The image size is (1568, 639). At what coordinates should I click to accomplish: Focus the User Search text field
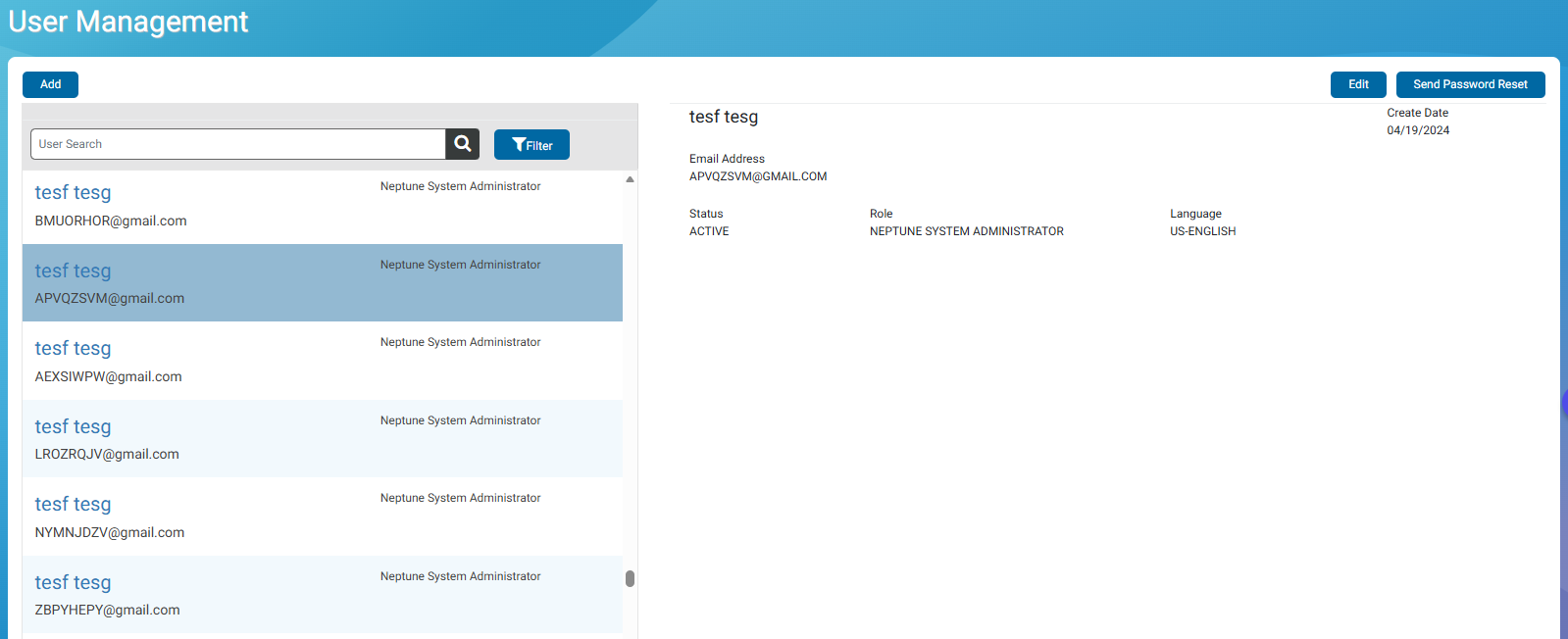click(x=237, y=144)
